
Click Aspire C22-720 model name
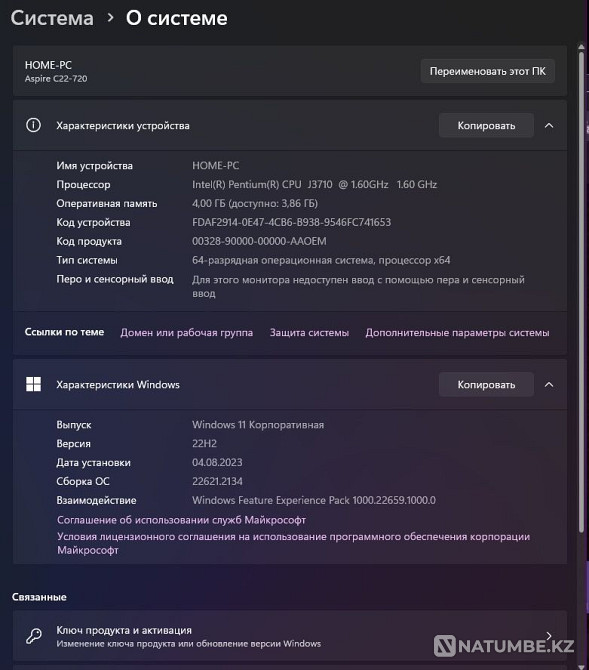pyautogui.click(x=56, y=79)
